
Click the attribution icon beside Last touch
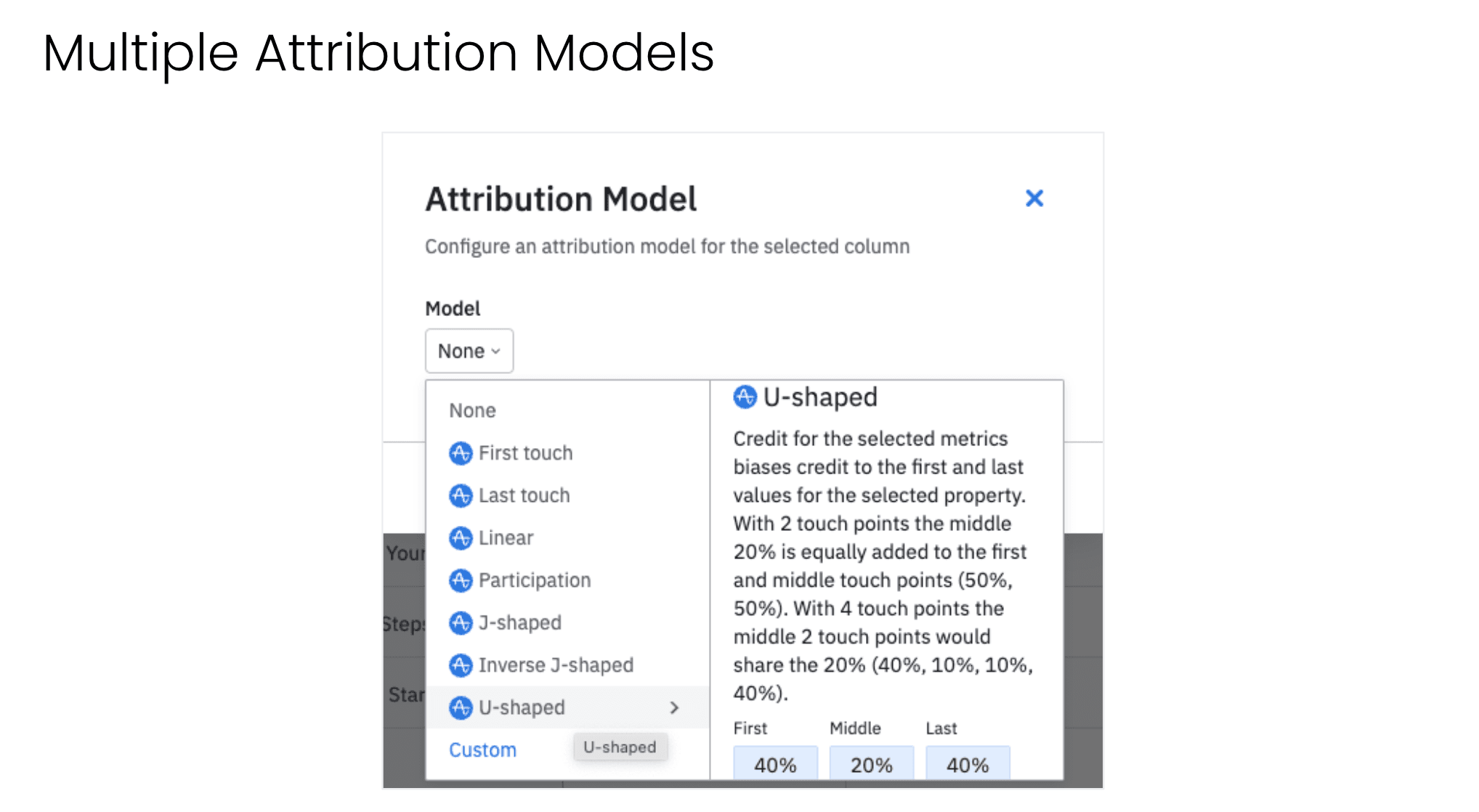pyautogui.click(x=461, y=495)
